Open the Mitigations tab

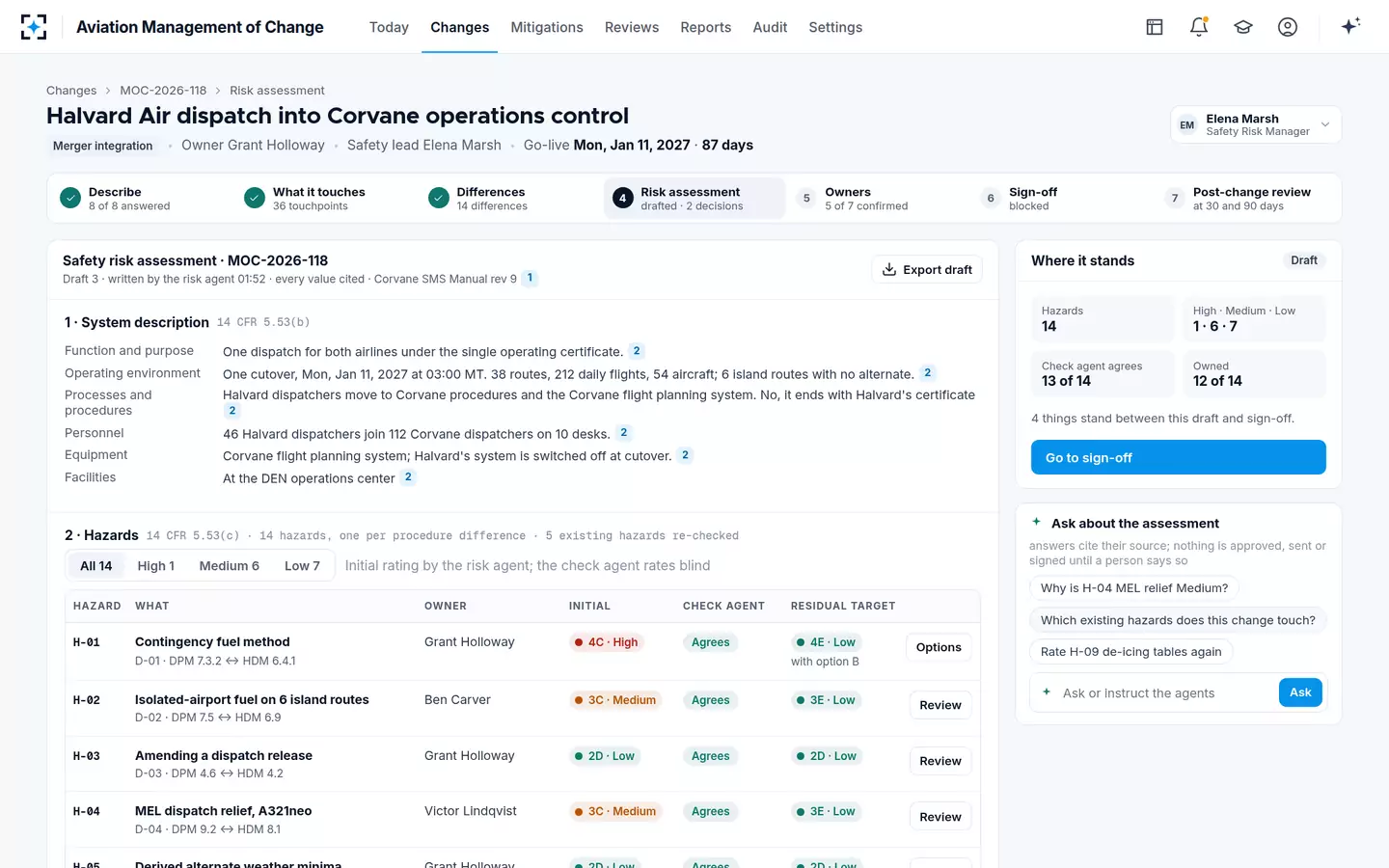(547, 27)
